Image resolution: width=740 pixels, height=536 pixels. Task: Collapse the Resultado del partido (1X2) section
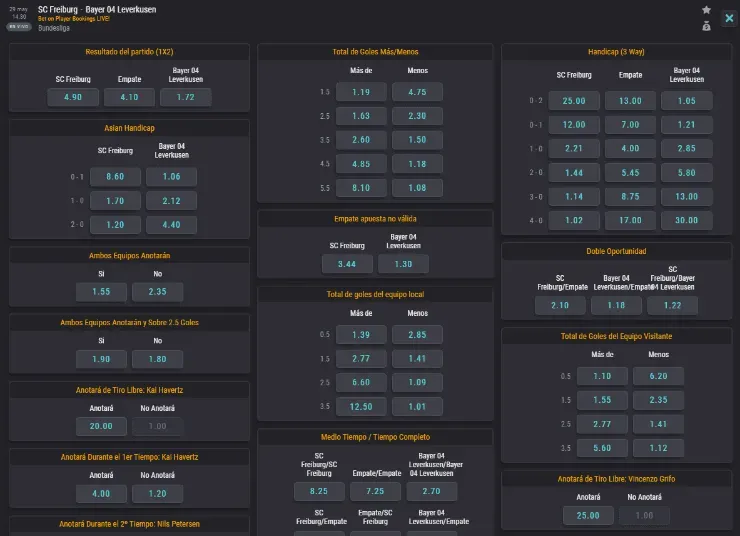[x=129, y=51]
